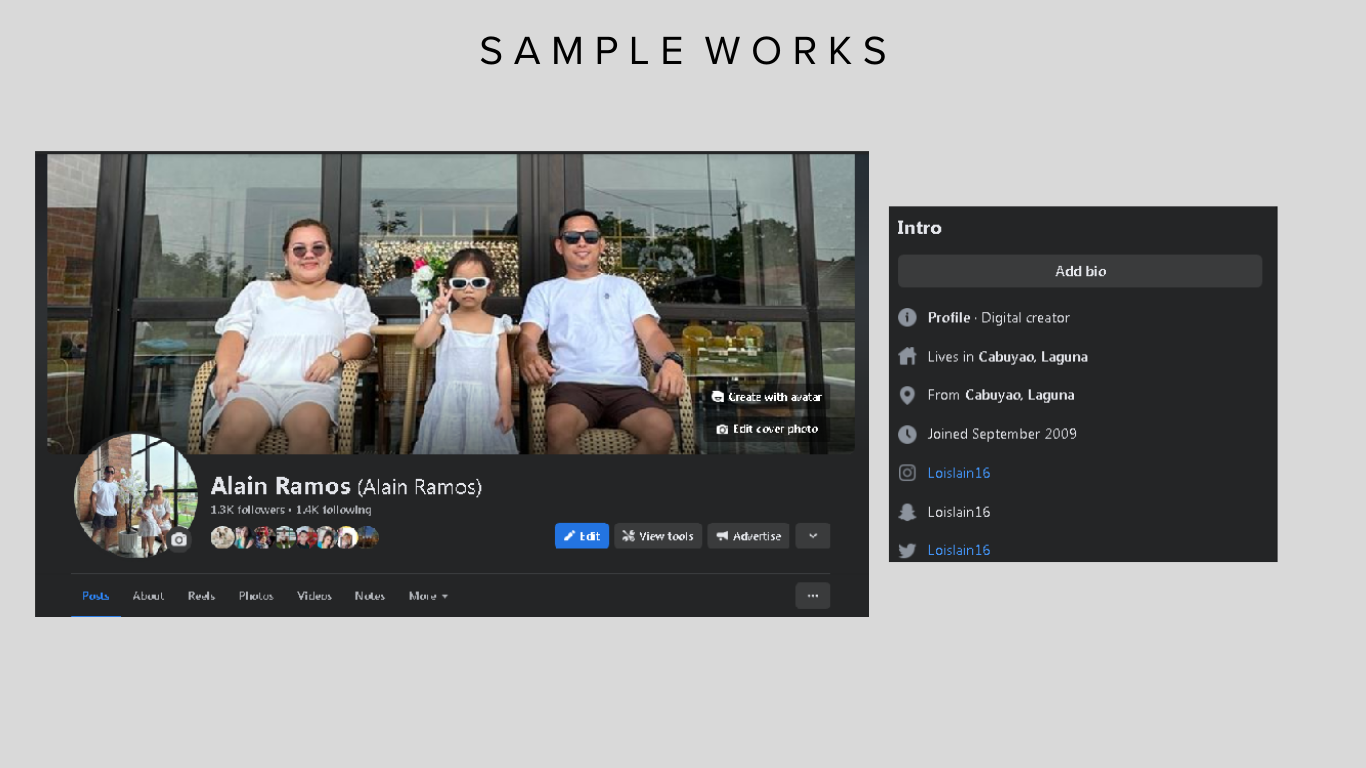Click the 1.3K followers count
The width and height of the screenshot is (1366, 768).
tap(247, 510)
